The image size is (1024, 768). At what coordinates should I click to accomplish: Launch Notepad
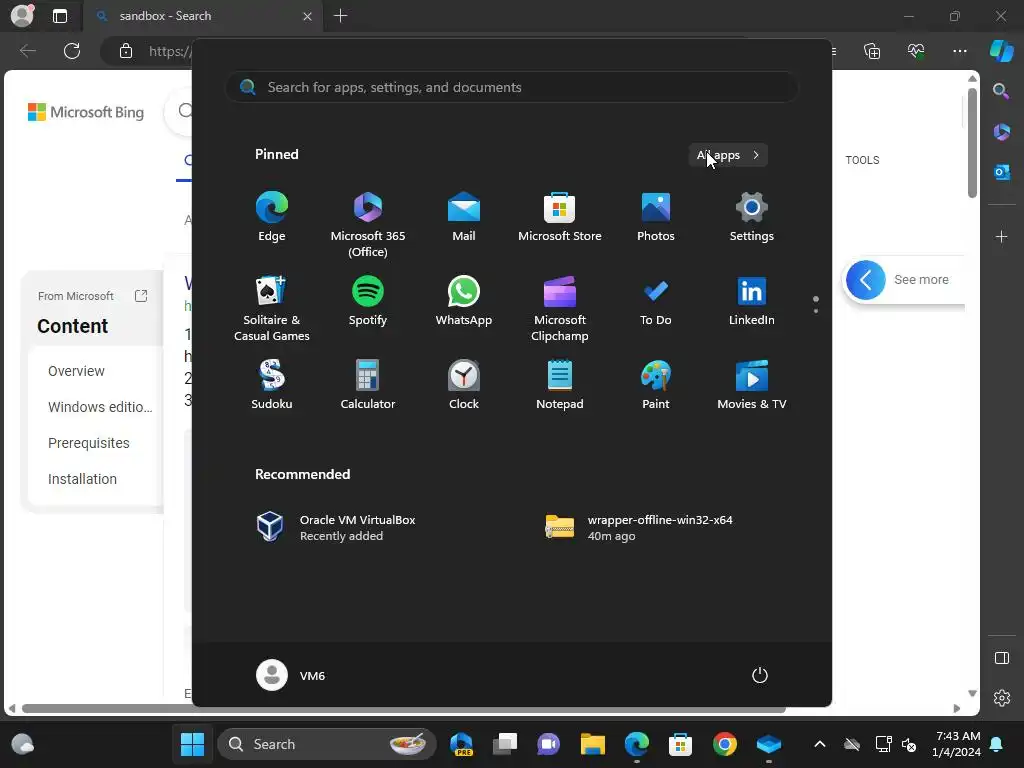click(x=560, y=385)
